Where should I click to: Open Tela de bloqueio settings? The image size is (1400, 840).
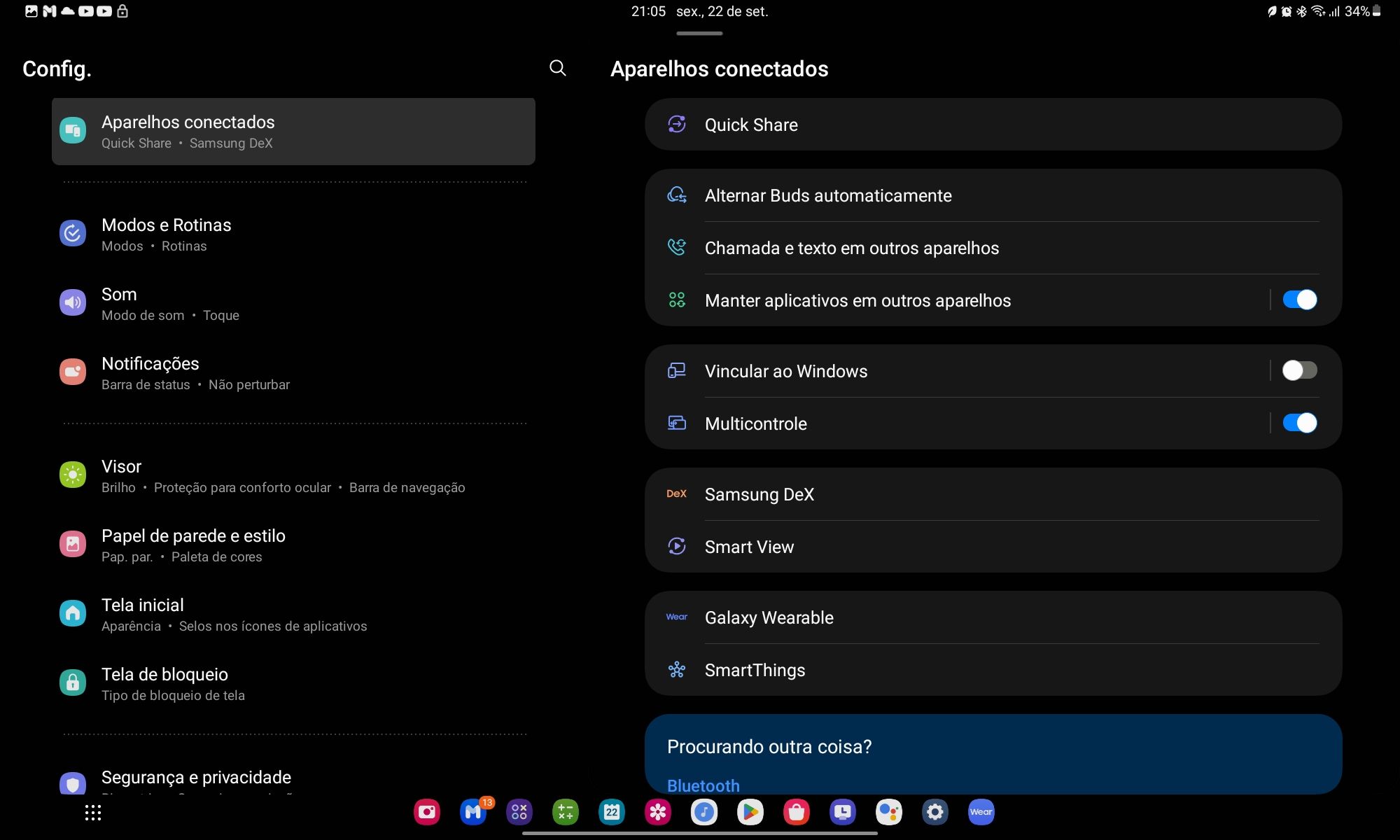click(293, 684)
